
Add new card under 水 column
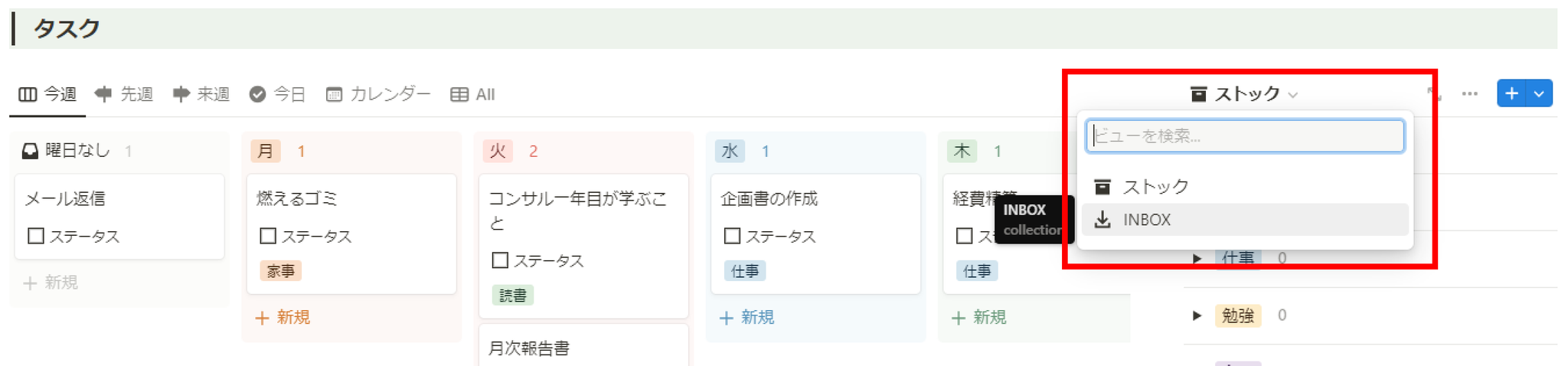(747, 317)
